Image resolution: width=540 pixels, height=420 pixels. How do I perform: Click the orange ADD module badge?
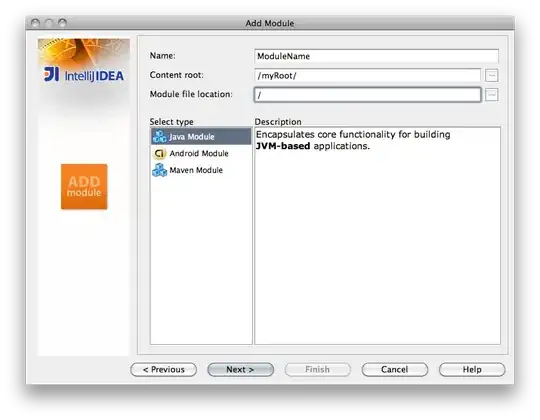click(84, 187)
